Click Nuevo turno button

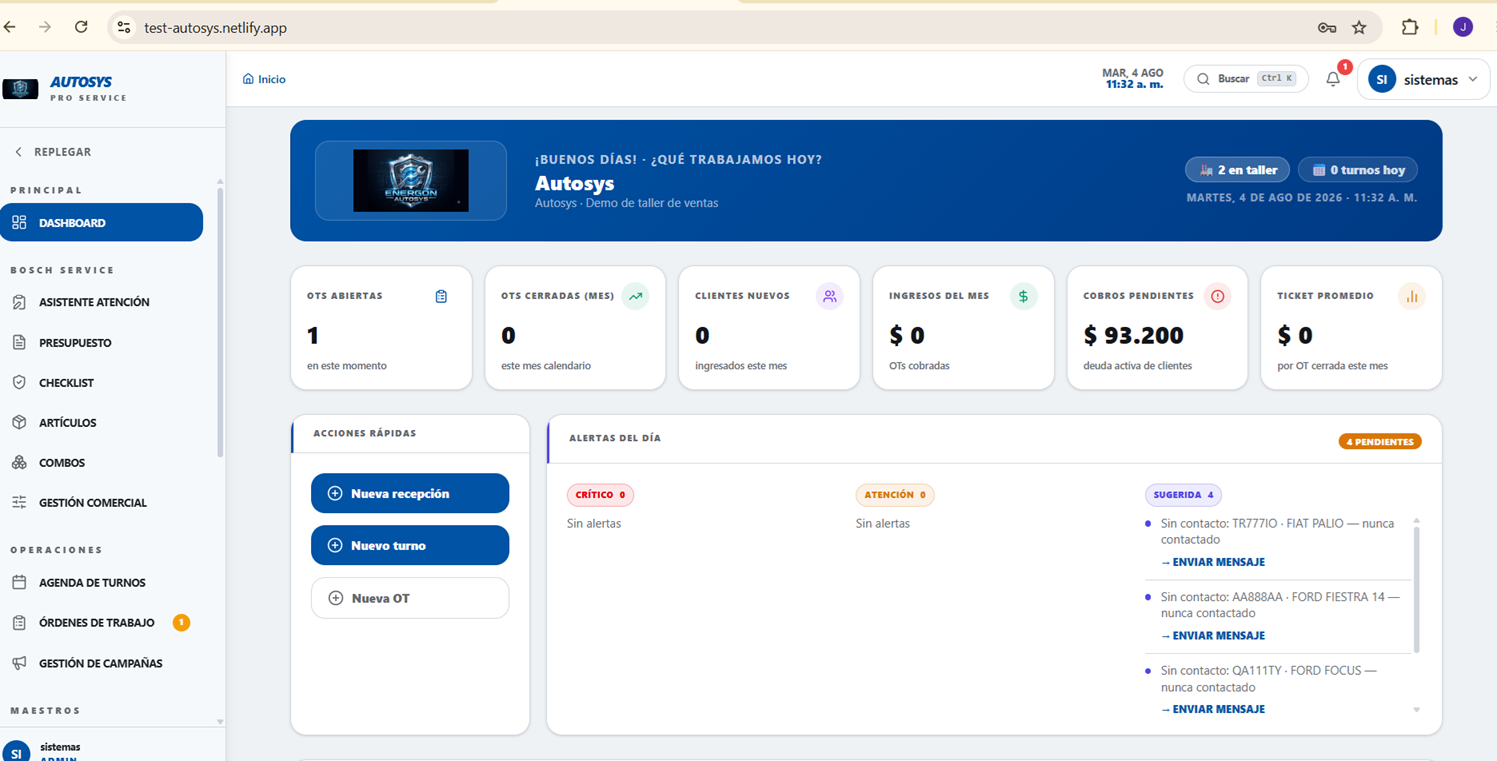click(x=410, y=545)
